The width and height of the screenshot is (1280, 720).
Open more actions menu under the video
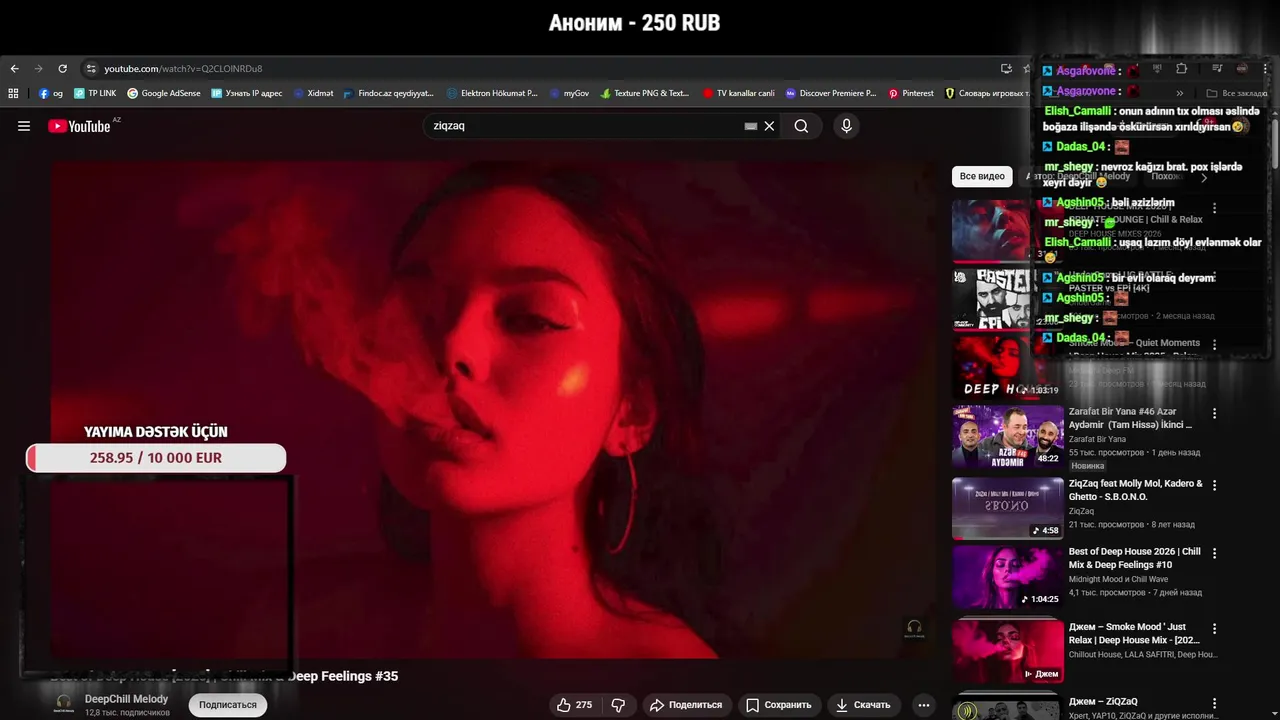pos(924,705)
